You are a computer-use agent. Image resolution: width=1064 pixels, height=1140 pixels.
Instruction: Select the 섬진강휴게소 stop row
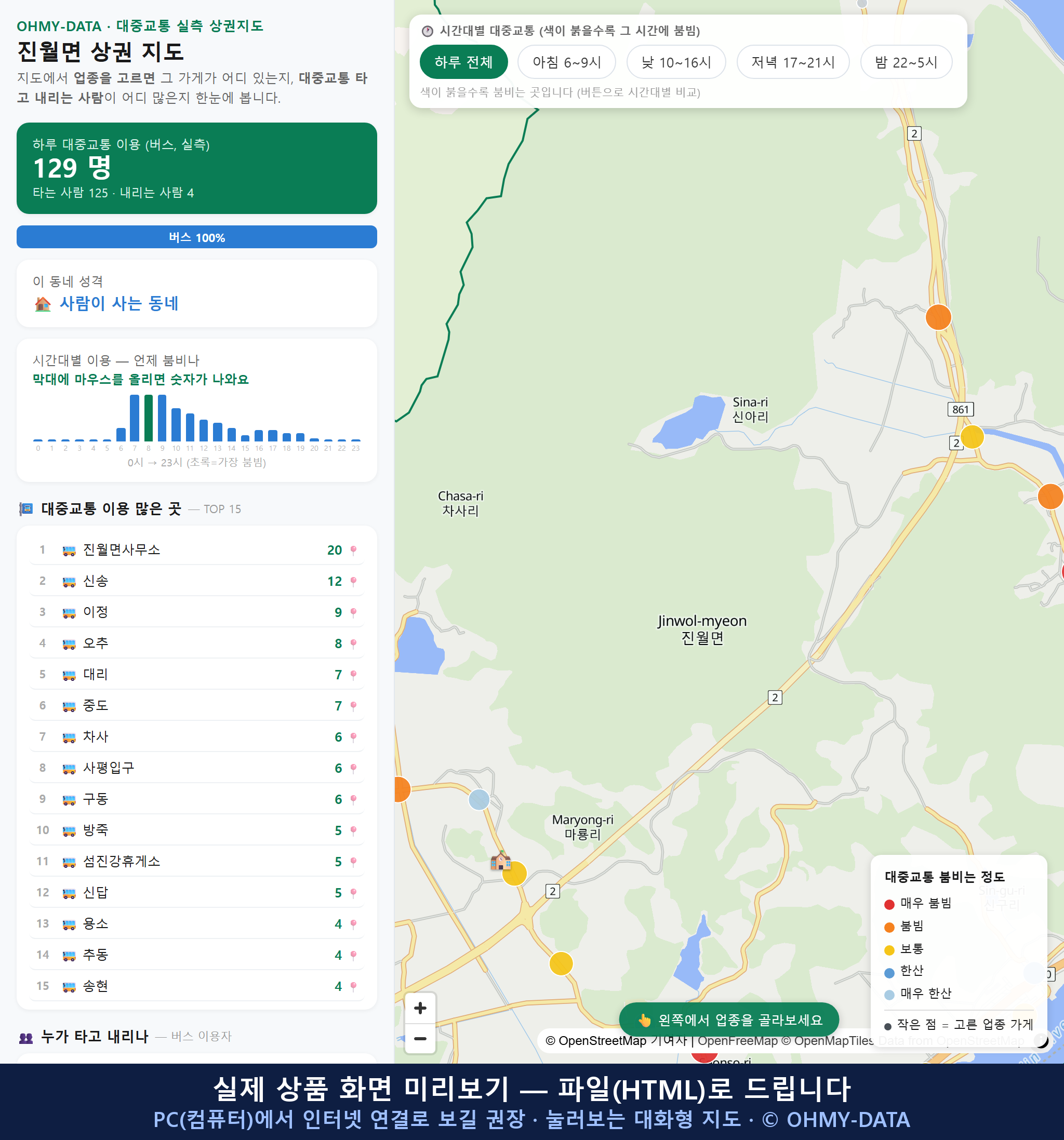(x=197, y=862)
